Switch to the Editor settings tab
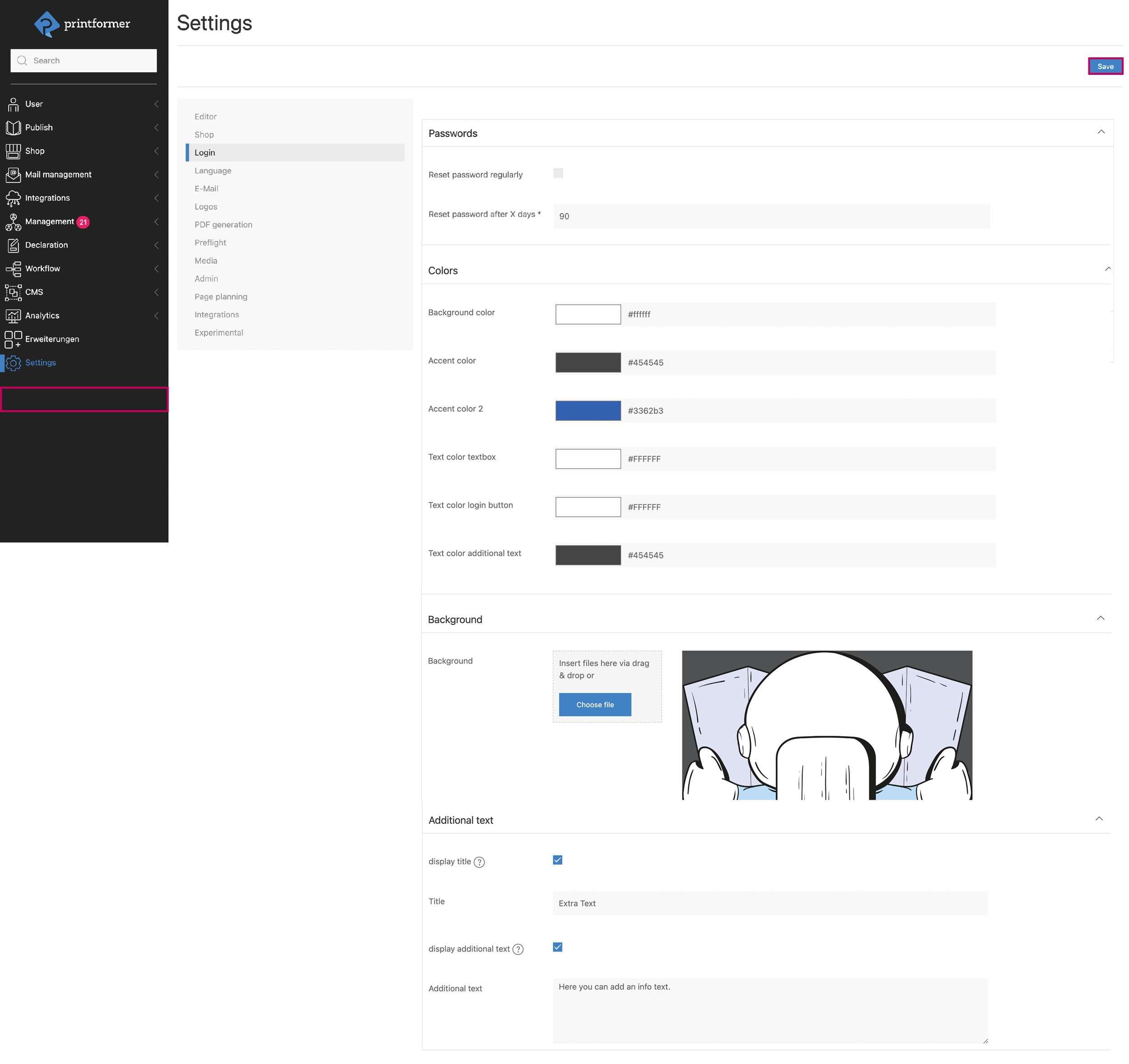The image size is (1129, 1064). tap(205, 117)
